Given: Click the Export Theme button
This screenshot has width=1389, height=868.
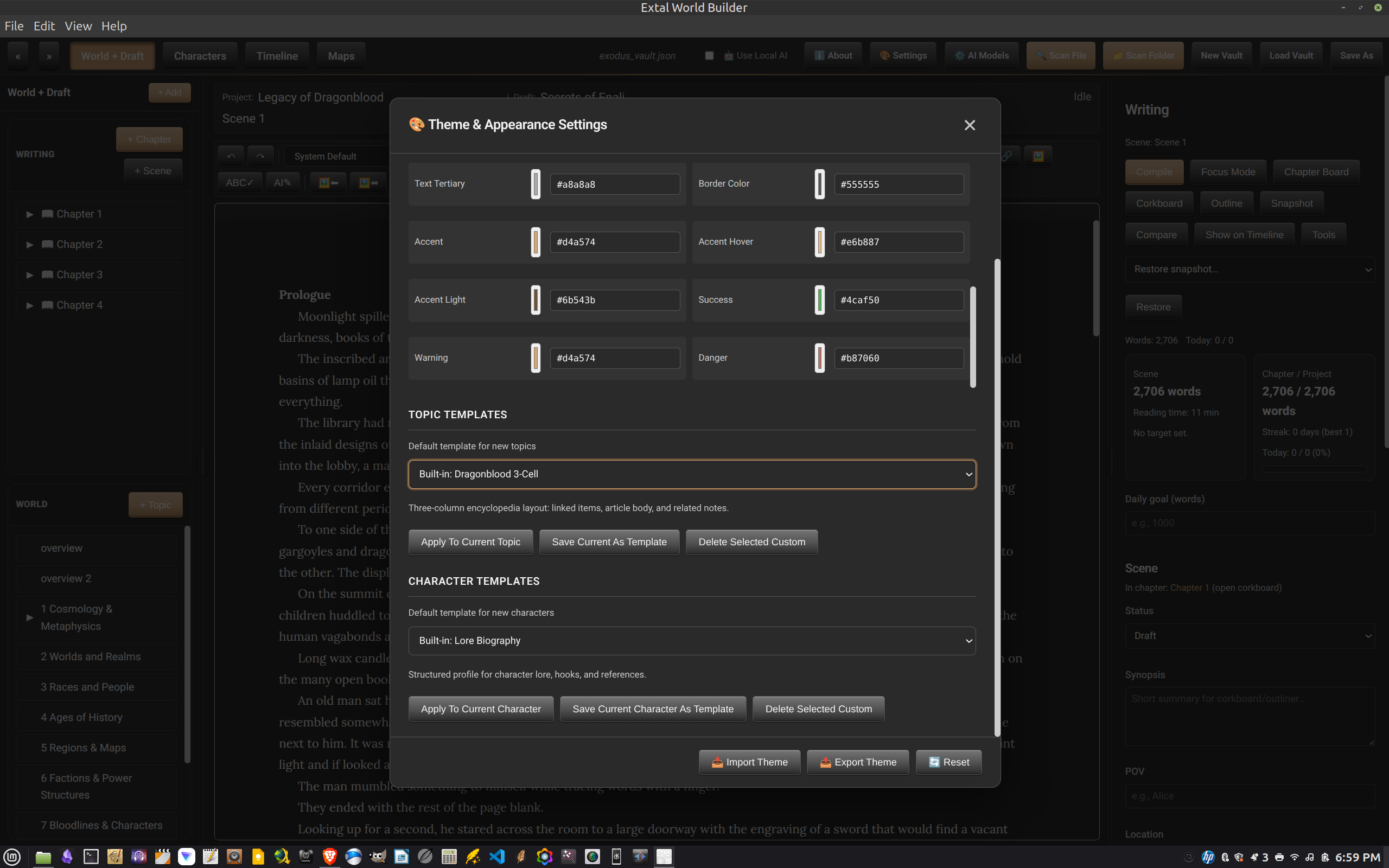Looking at the screenshot, I should [857, 762].
